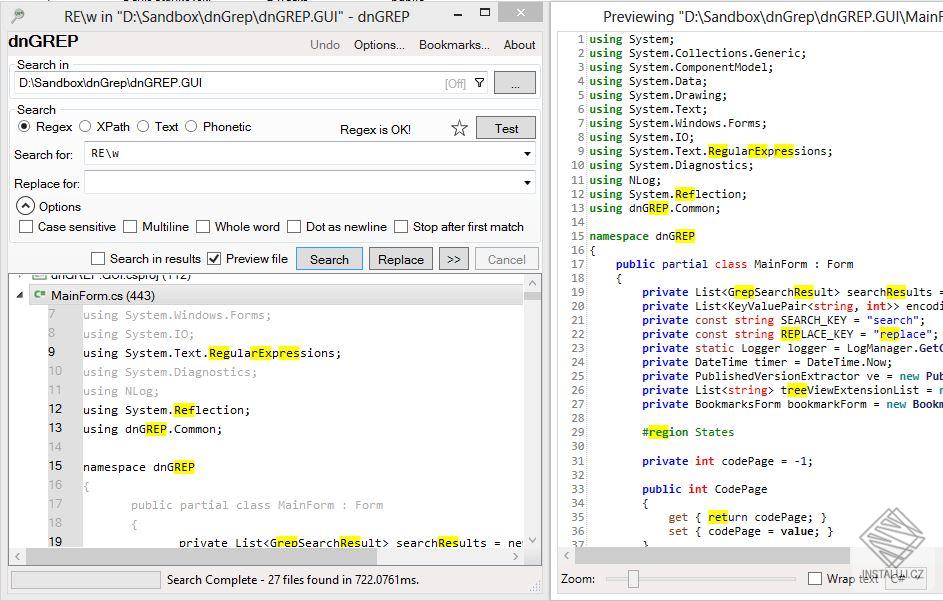The height and width of the screenshot is (601, 943).
Task: Collapse the MainForm.cs result tree node
Action: pyautogui.click(x=19, y=295)
